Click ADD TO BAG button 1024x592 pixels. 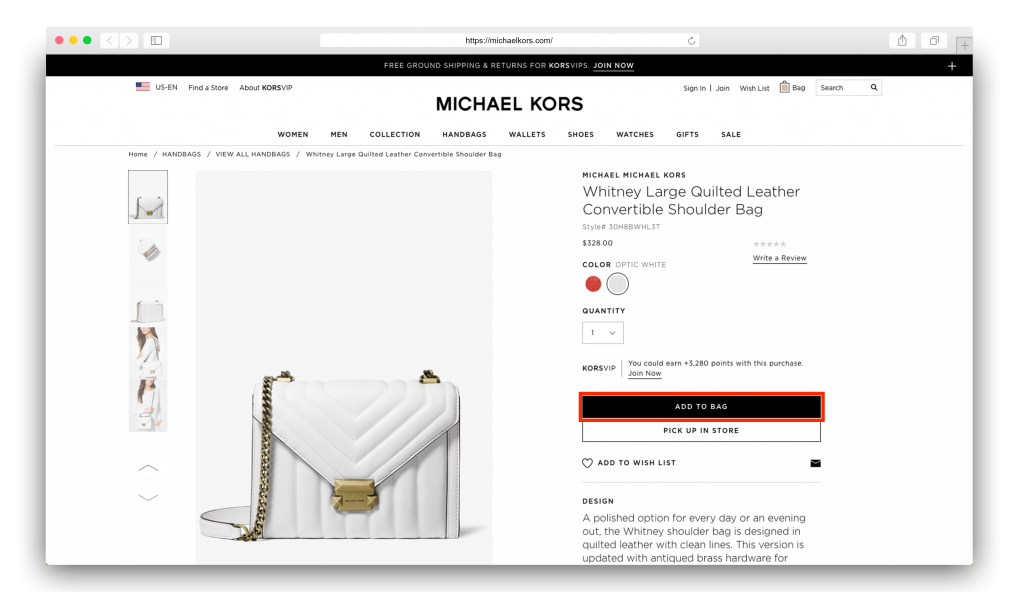(x=701, y=406)
